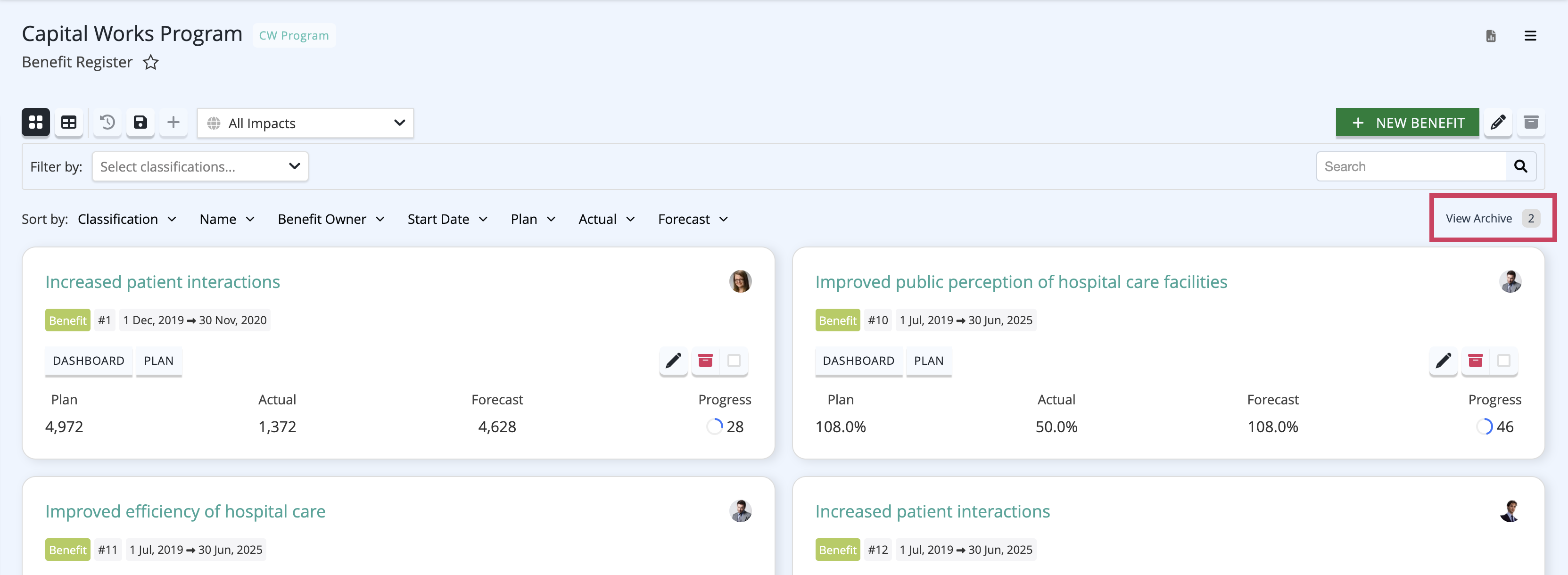Screen dimensions: 1568x575
Task: Sort by Classification
Action: 127,219
